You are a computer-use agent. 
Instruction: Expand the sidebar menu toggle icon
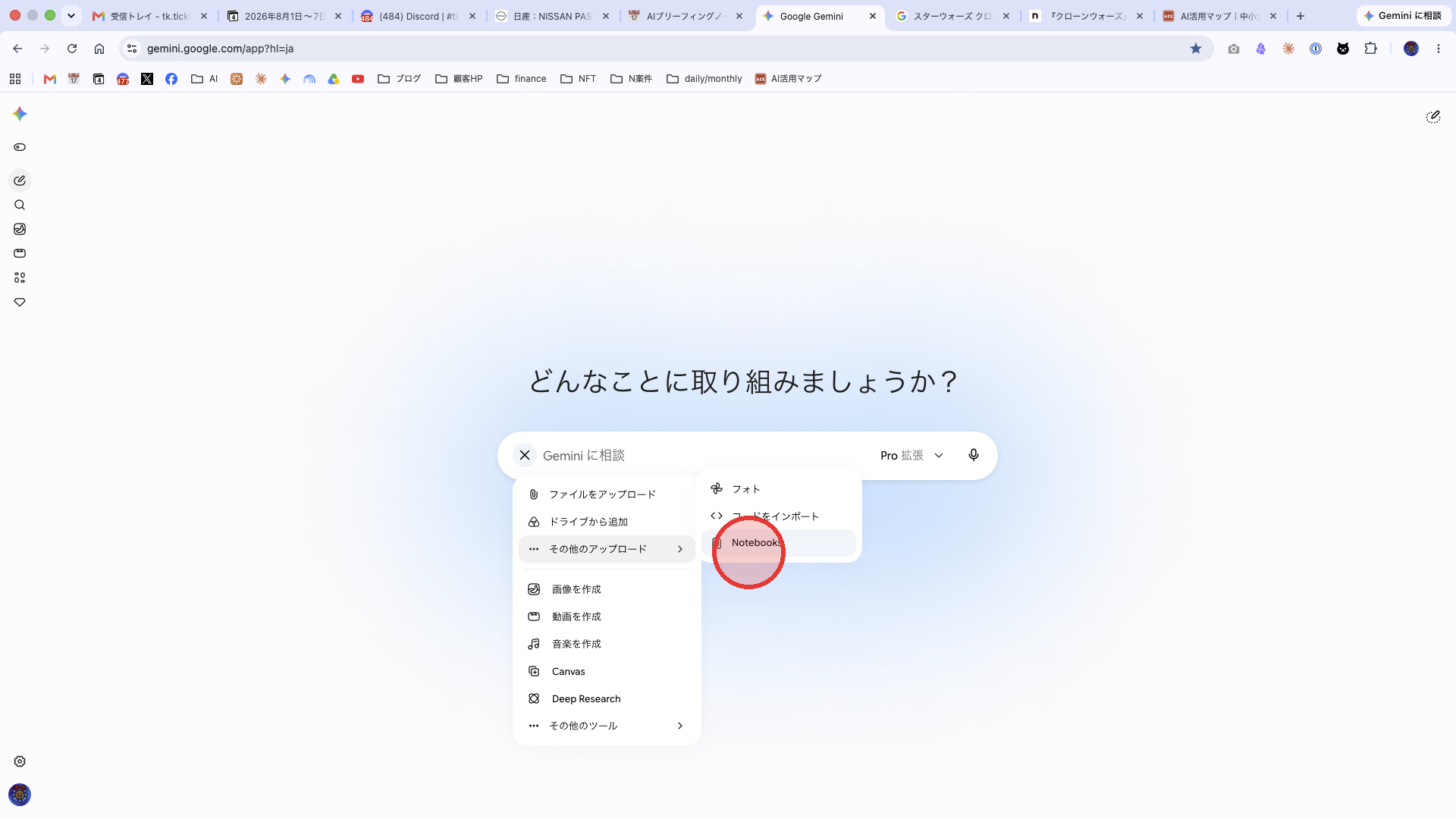tap(20, 147)
